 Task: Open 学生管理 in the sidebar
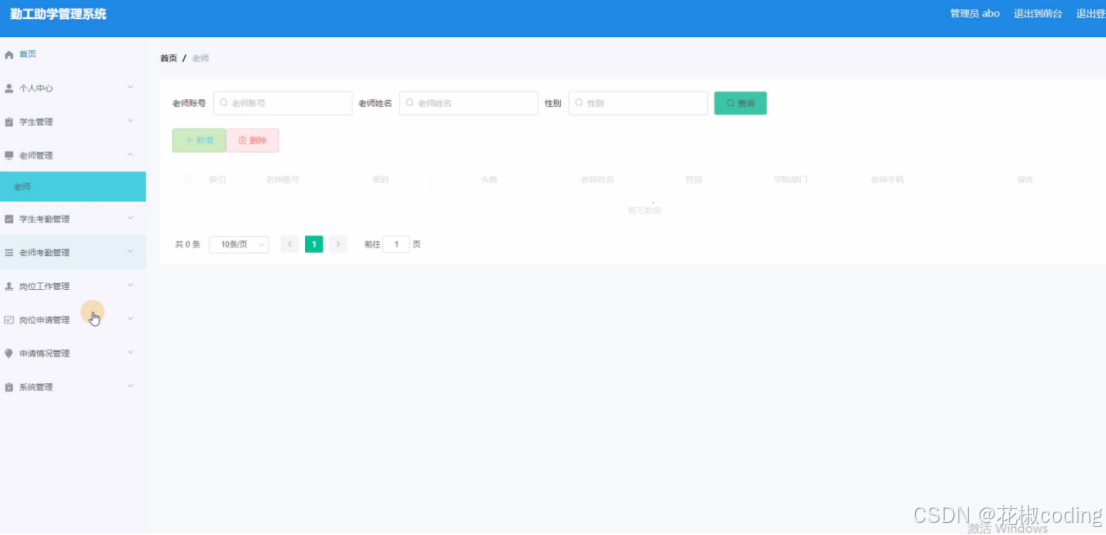coord(73,122)
